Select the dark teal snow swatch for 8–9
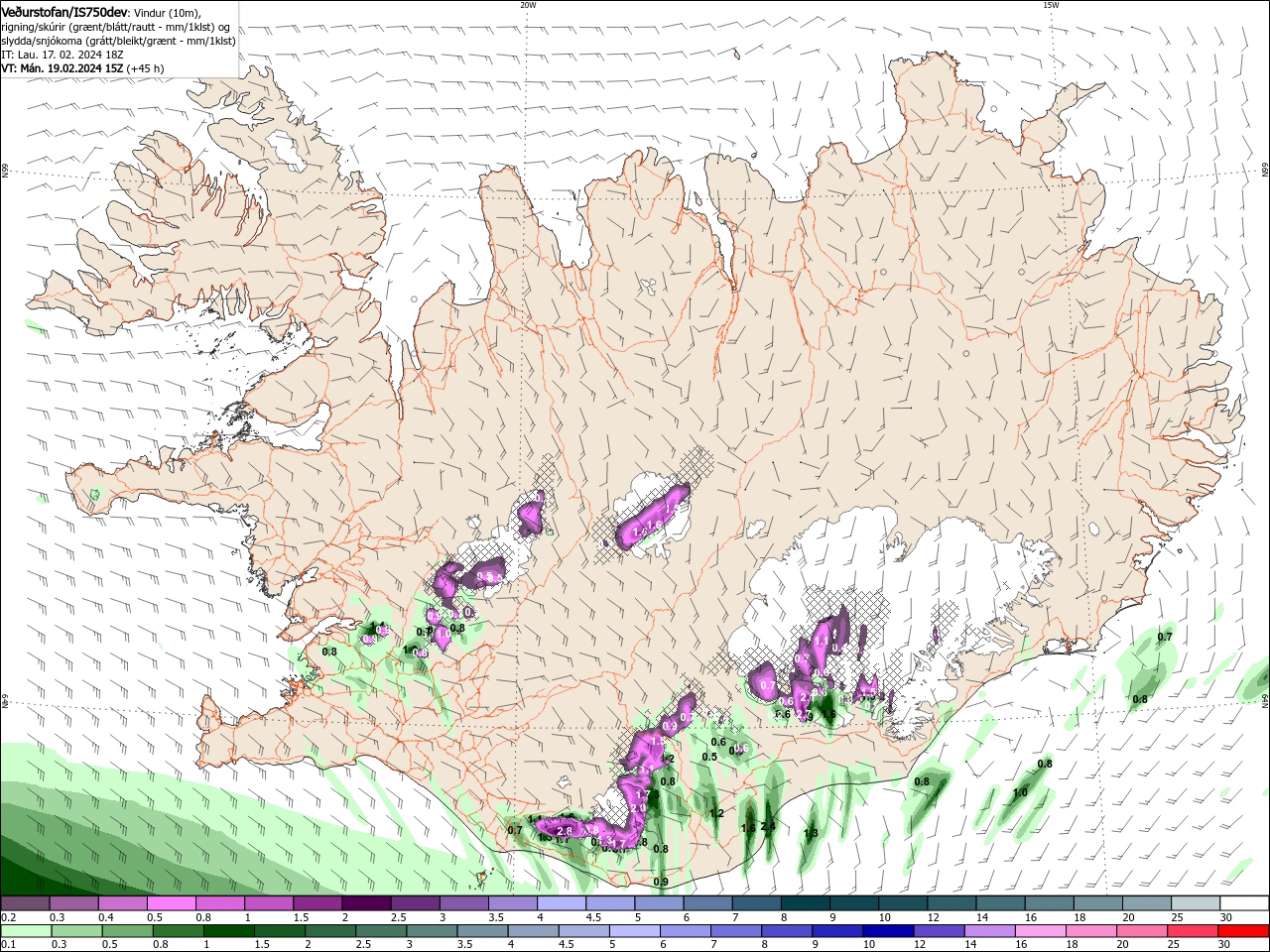Viewport: 1270px width, 952px height. point(806,903)
